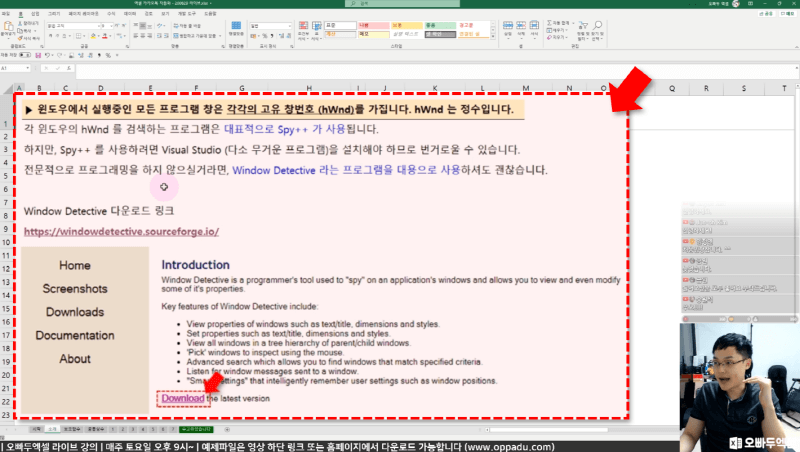Screen dimensions: 800x452
Task: Click the Align Center icon
Action: (x=143, y=36)
